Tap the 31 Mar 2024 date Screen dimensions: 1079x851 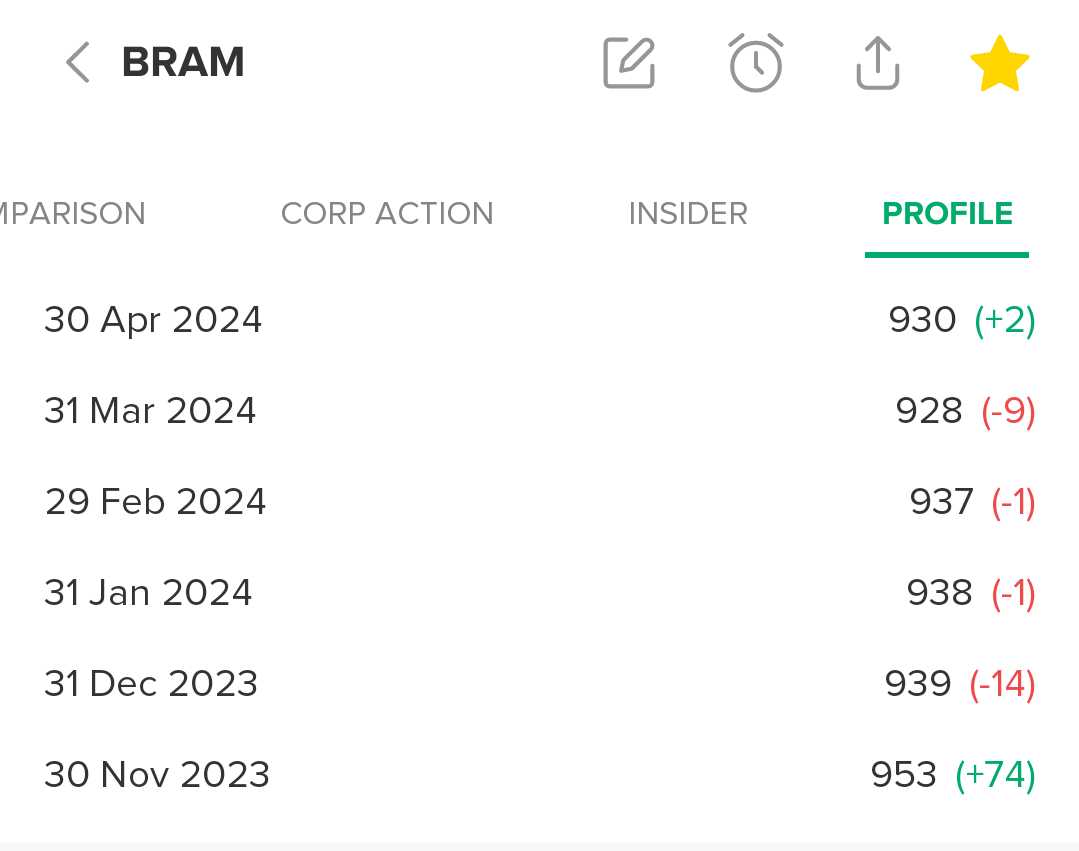[x=150, y=411]
